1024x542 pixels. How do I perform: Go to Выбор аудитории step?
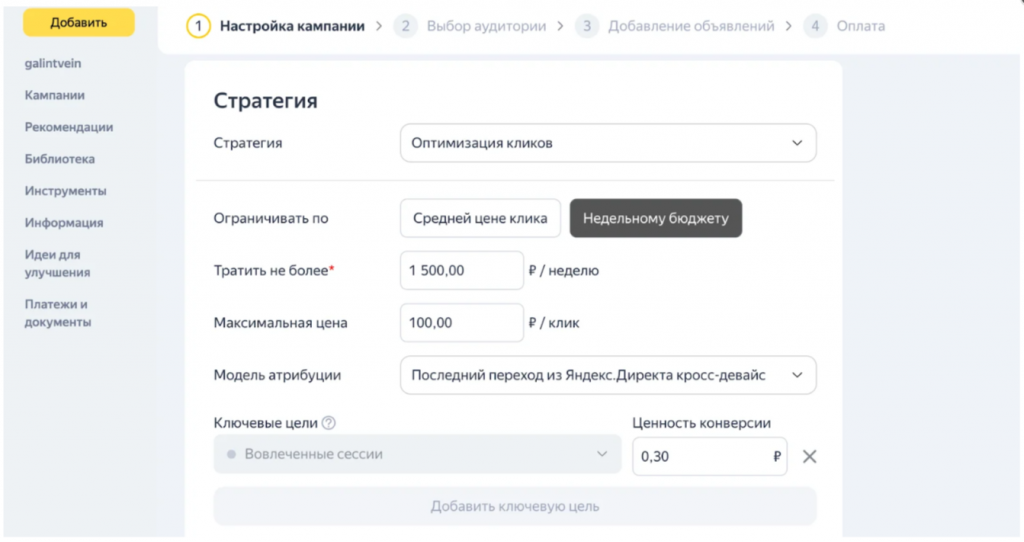486,26
